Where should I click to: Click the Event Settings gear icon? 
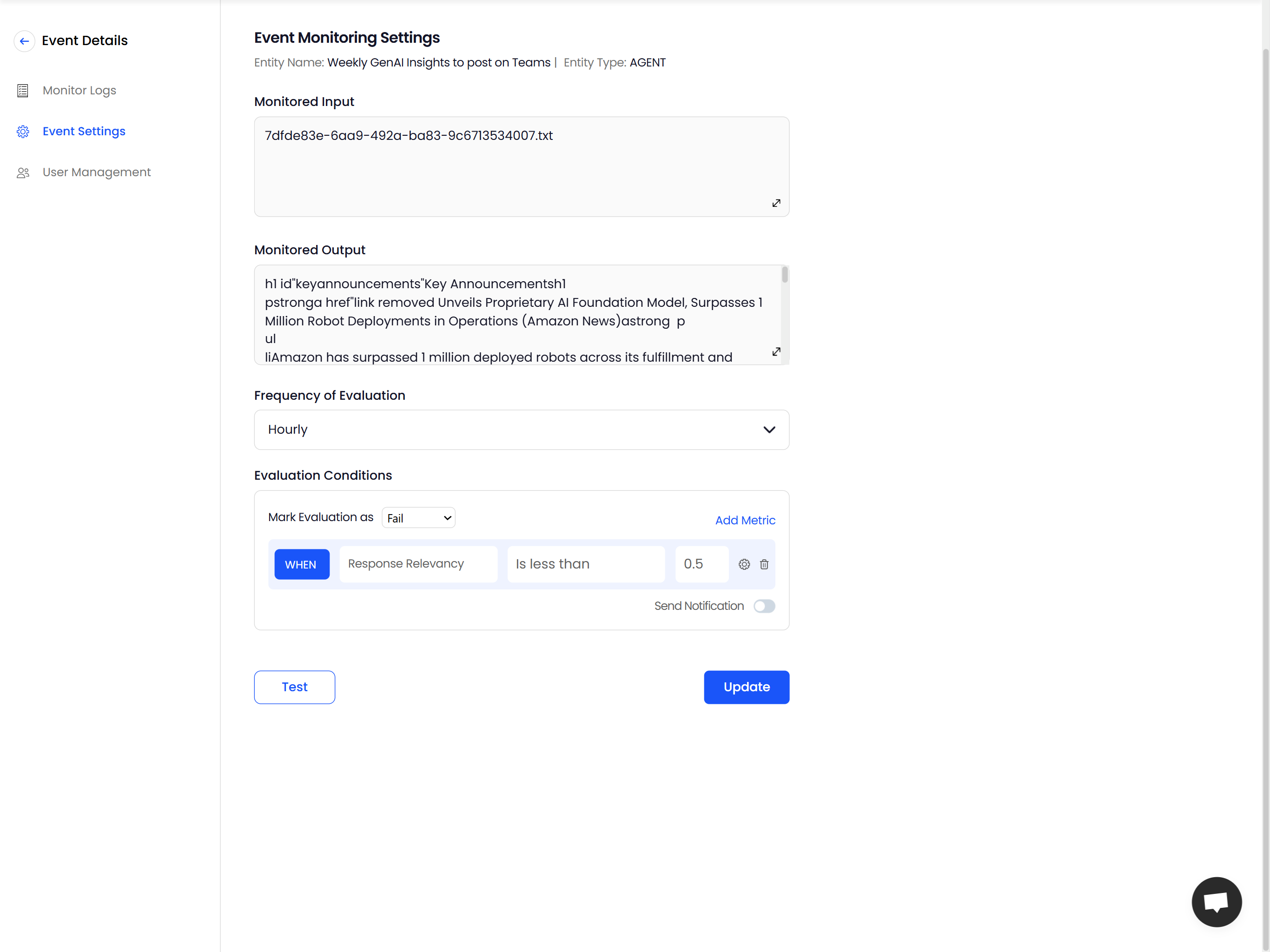click(x=23, y=132)
